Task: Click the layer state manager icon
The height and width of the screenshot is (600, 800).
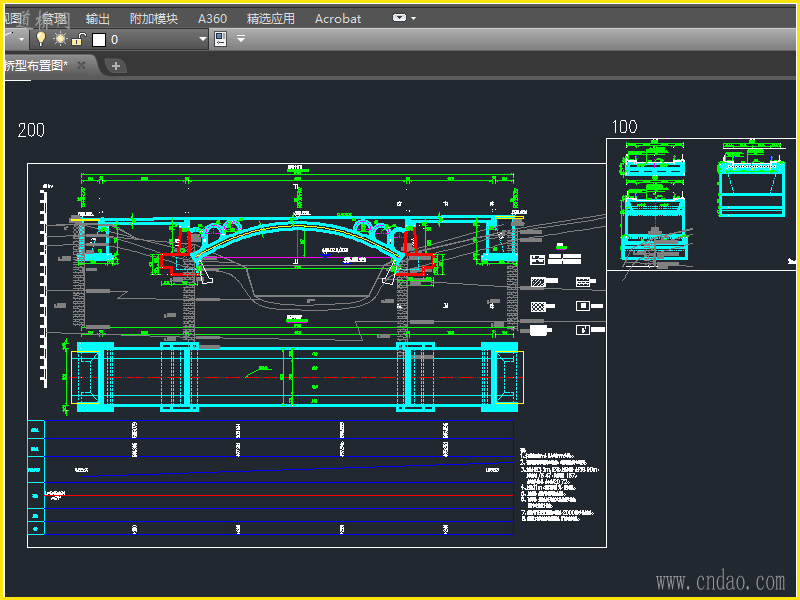Action: [222, 39]
